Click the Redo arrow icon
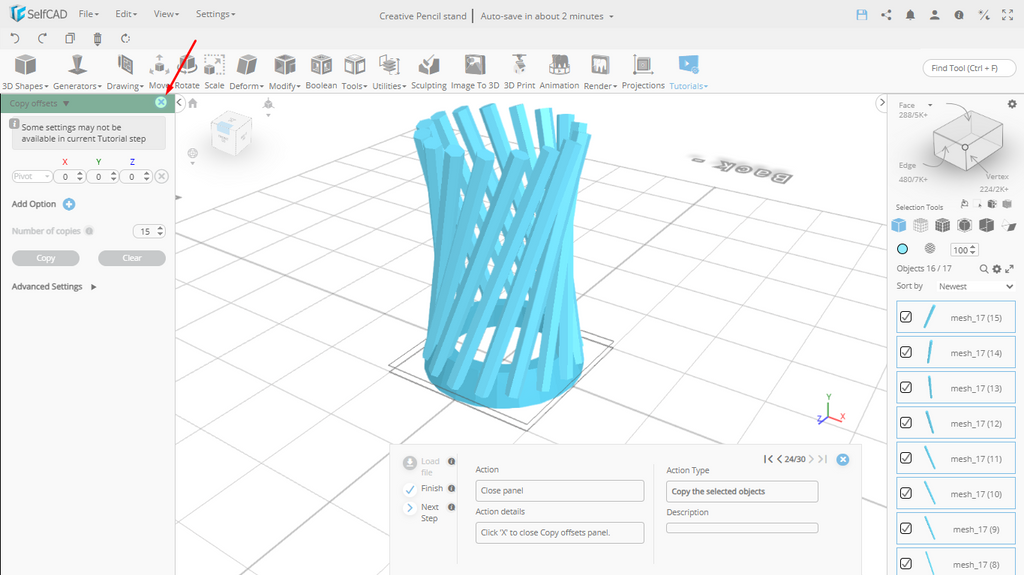This screenshot has width=1024, height=575. [x=42, y=39]
